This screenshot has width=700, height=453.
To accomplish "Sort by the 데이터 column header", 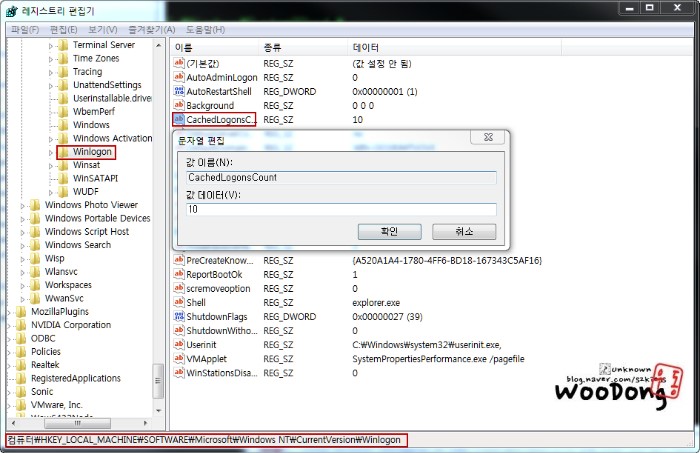I will pyautogui.click(x=454, y=47).
